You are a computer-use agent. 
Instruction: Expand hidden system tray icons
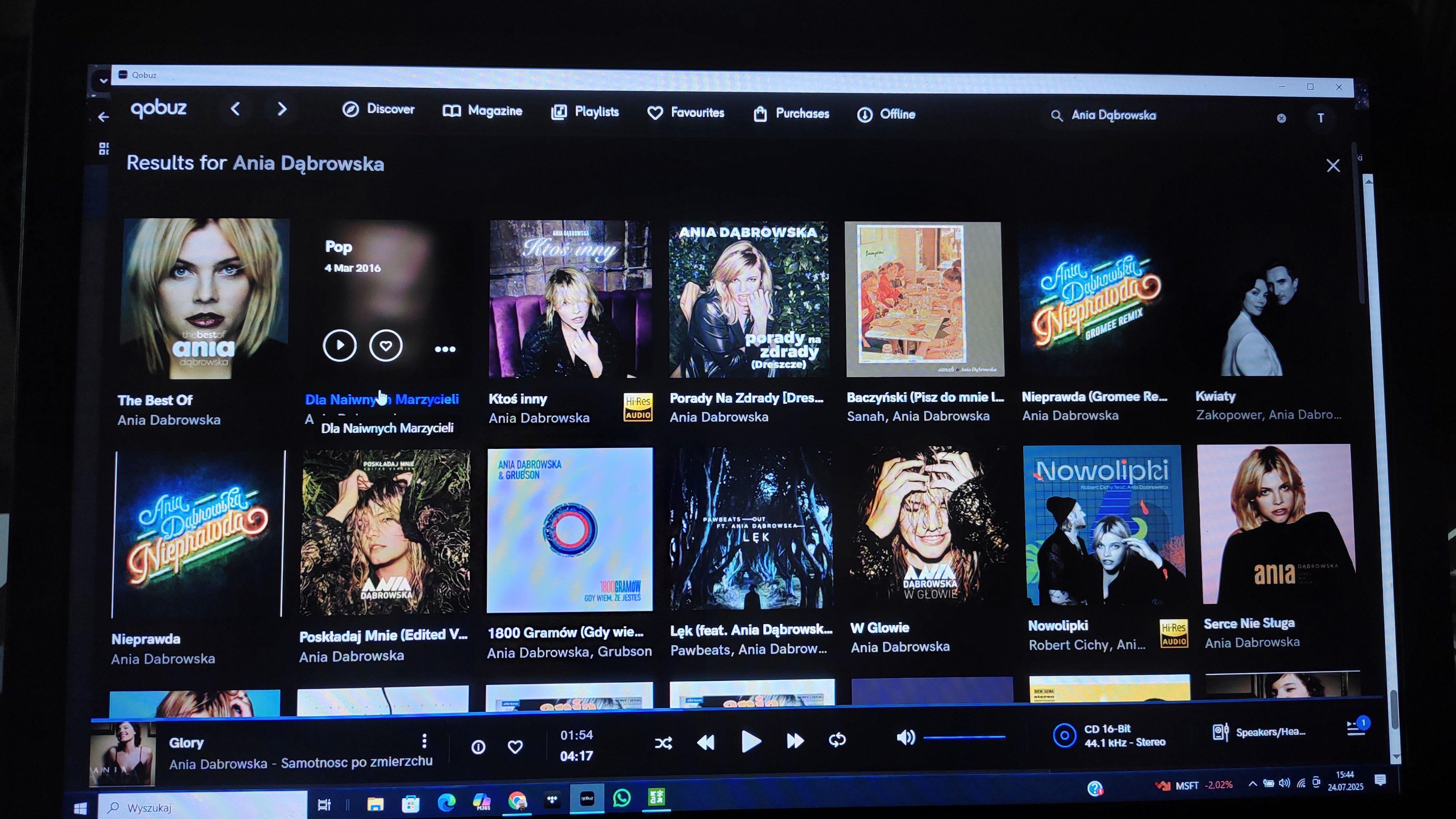point(1253,783)
